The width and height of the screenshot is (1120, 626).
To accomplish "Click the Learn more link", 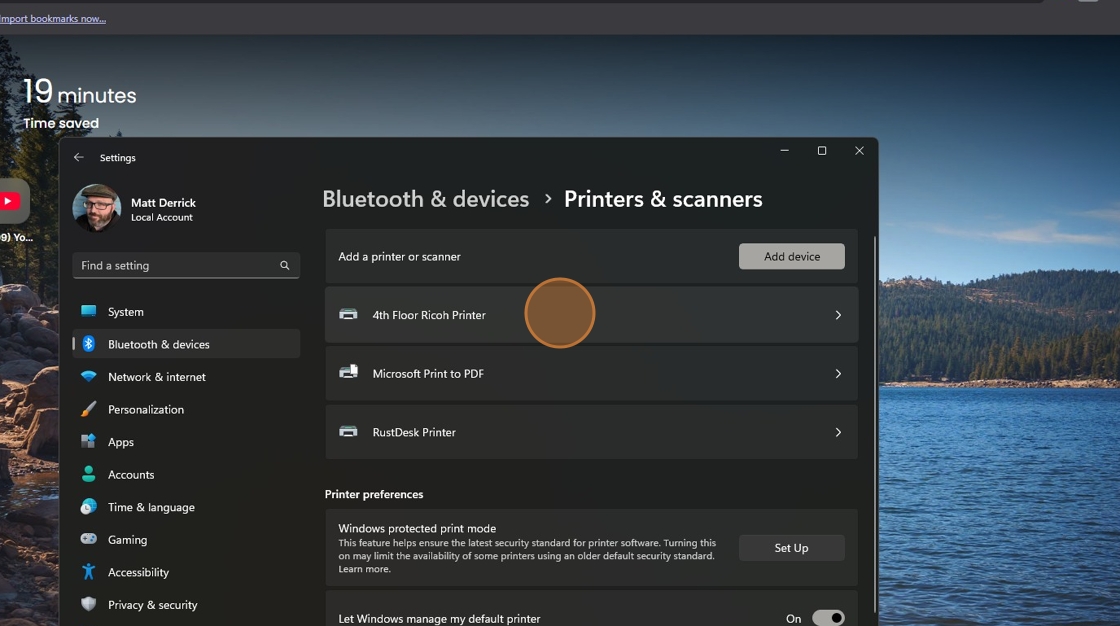I will point(364,569).
